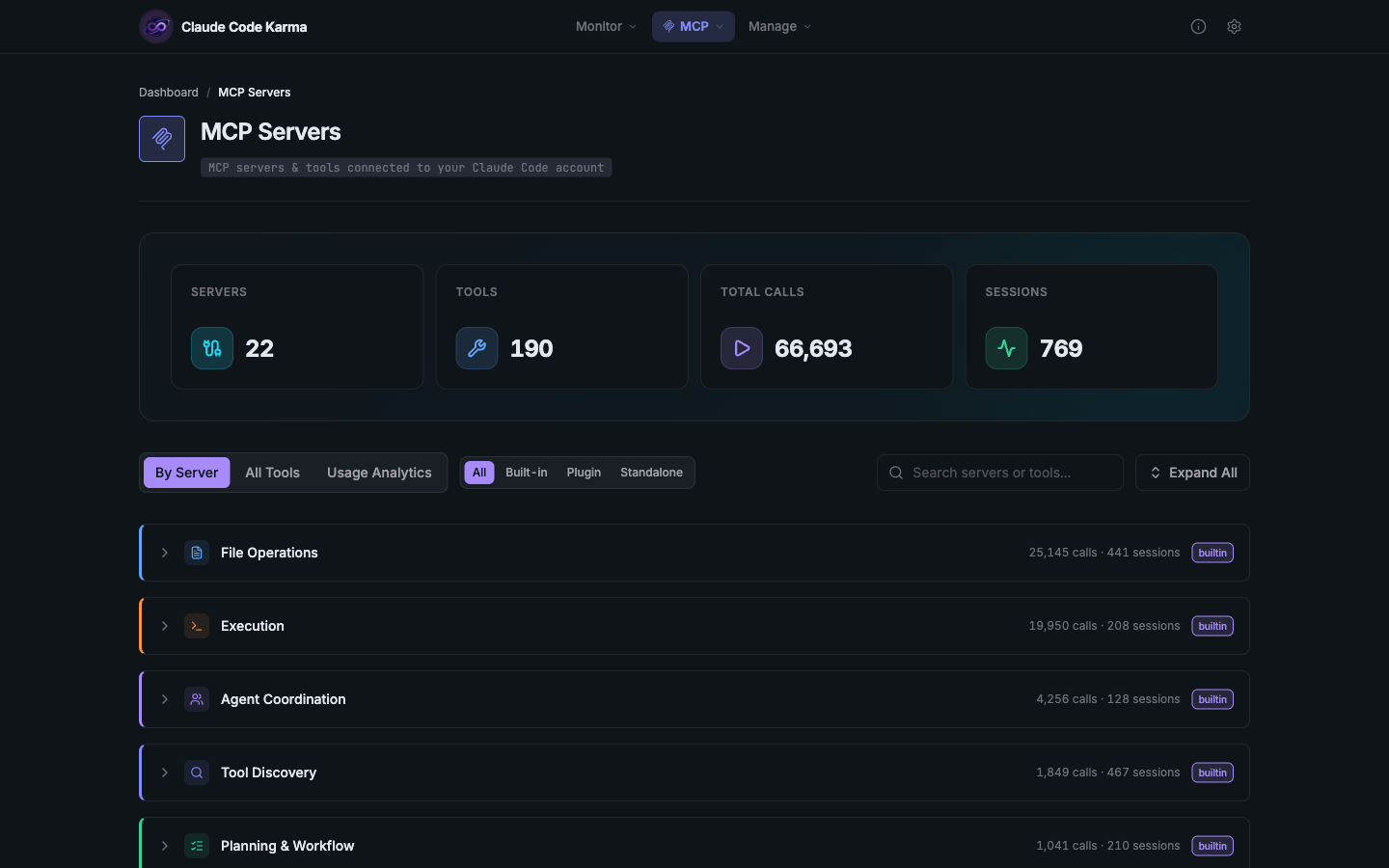The width and height of the screenshot is (1389, 868).
Task: Click the up-down arrows icon in Expand All
Action: pyautogui.click(x=1156, y=473)
